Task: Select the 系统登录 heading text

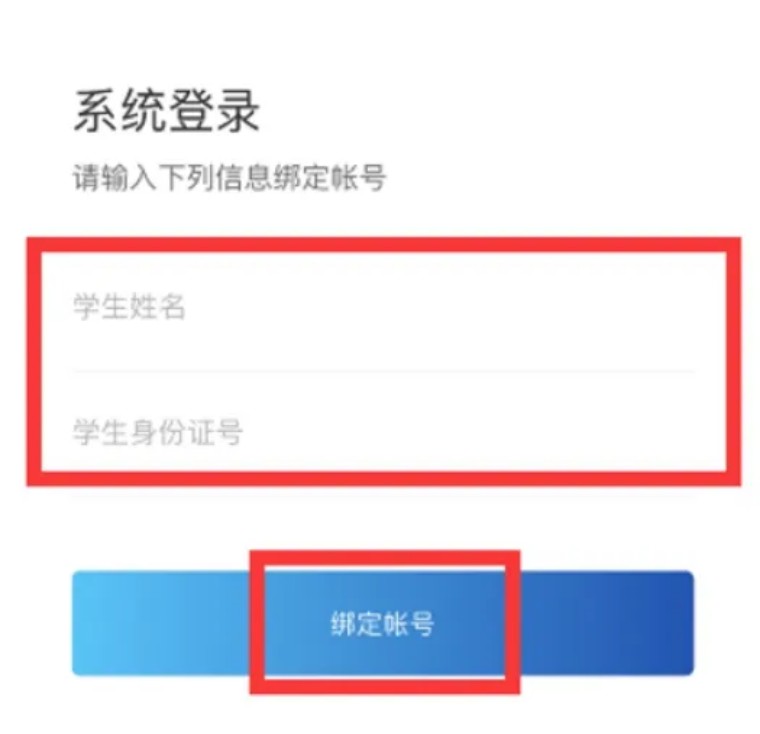Action: pos(166,111)
